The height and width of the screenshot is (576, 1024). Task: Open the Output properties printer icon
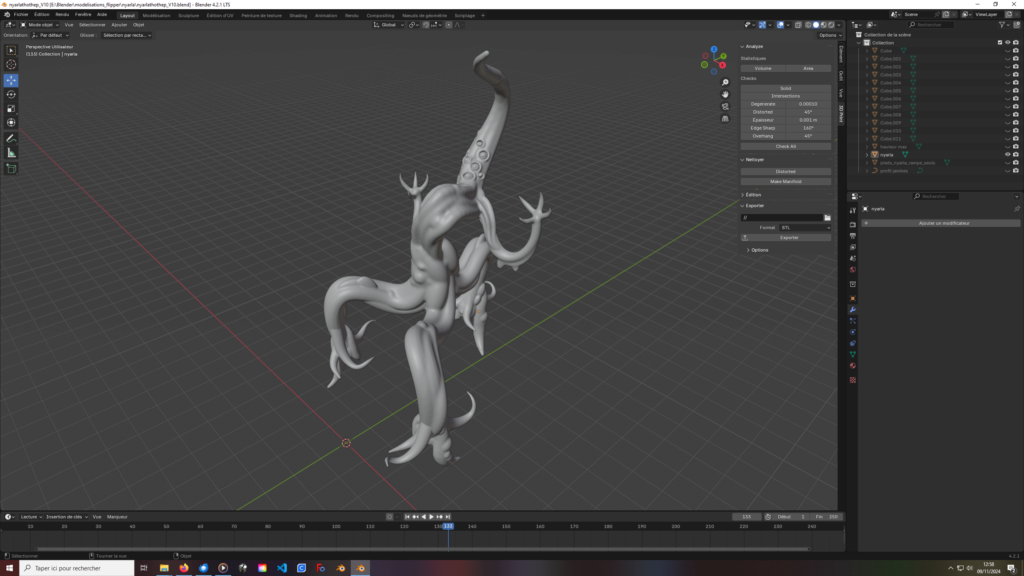point(853,236)
